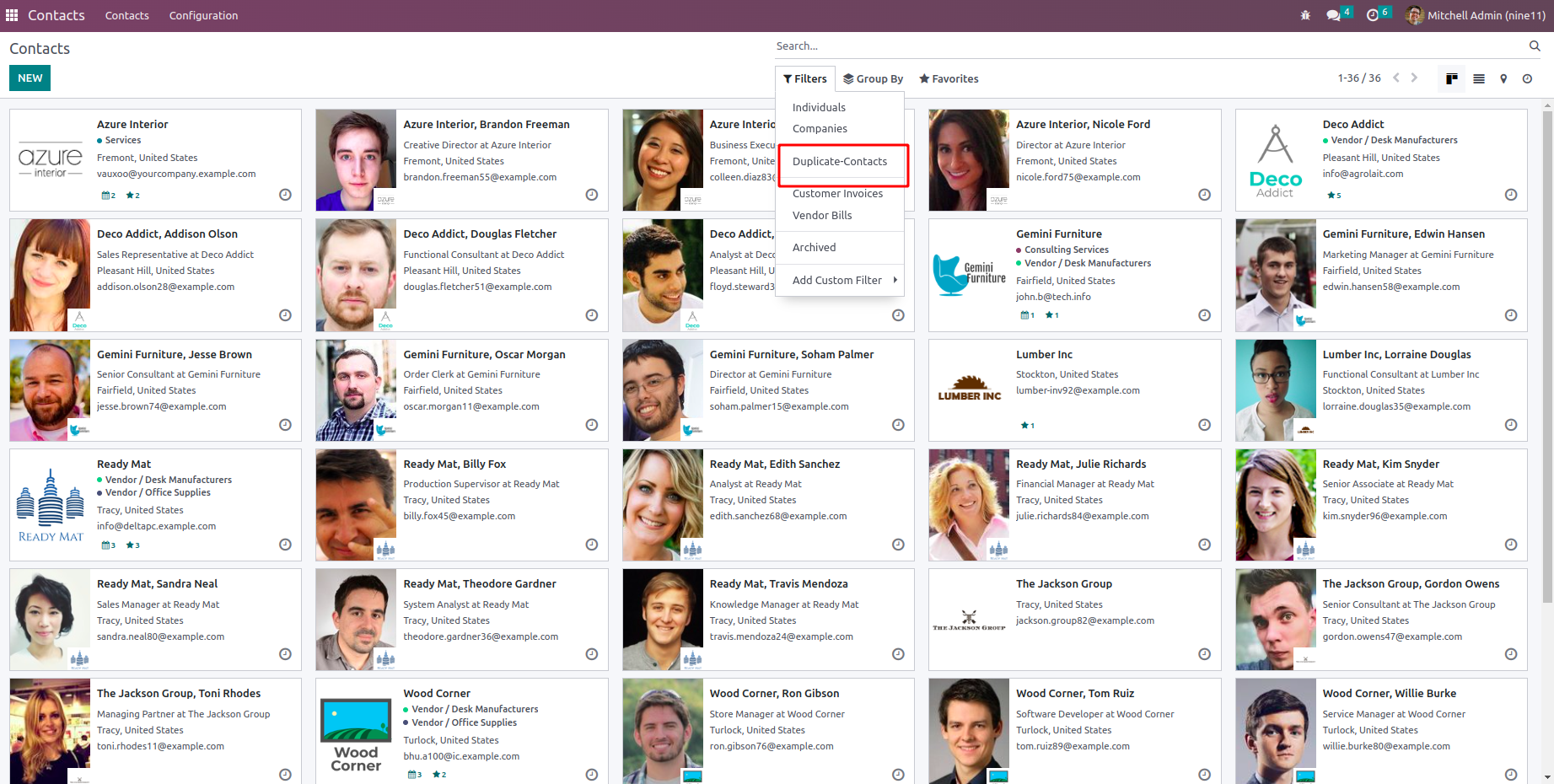Image resolution: width=1554 pixels, height=784 pixels.
Task: Open the Group By dropdown
Action: pyautogui.click(x=873, y=78)
